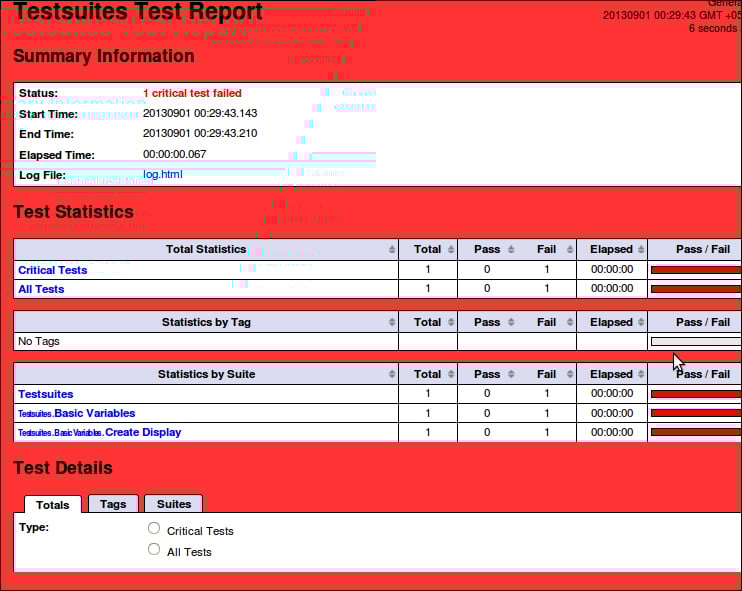Click the All Tests pass/fail bar
The image size is (742, 591).
tap(696, 289)
